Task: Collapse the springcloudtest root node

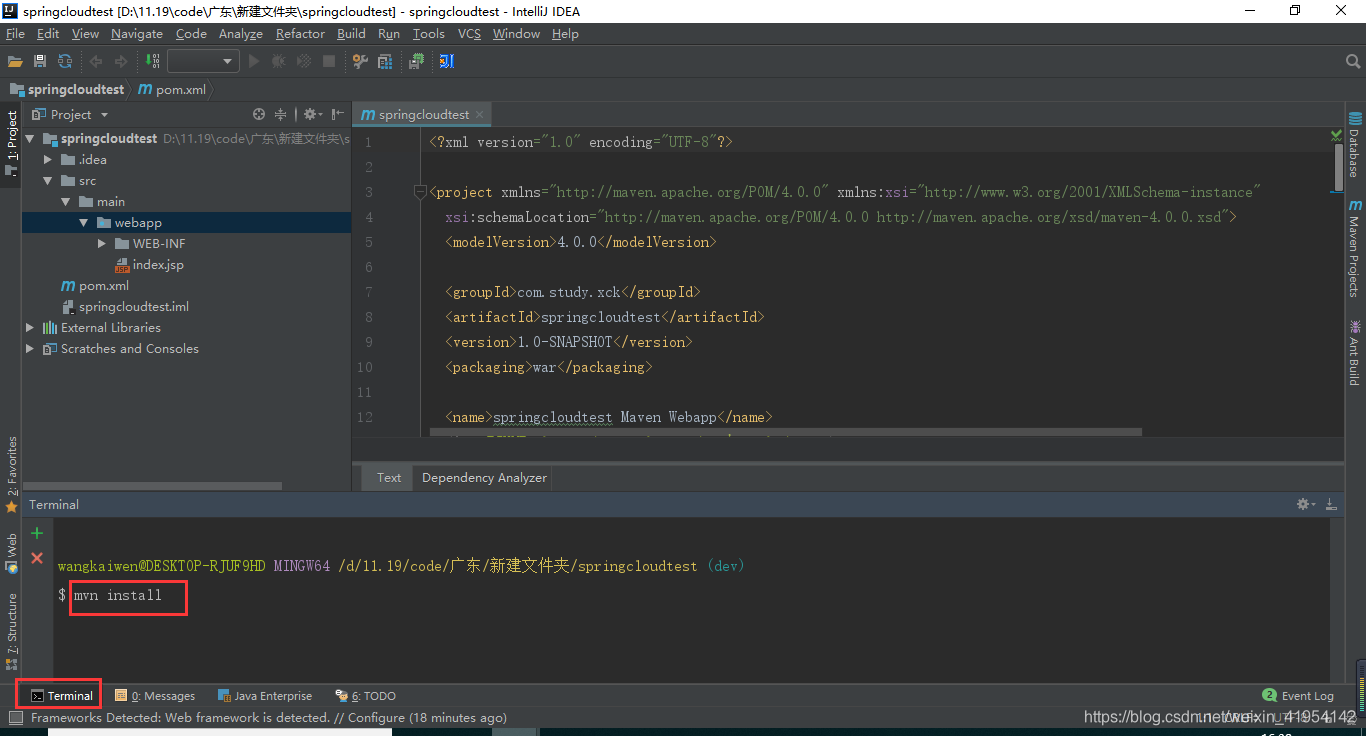Action: [30, 139]
